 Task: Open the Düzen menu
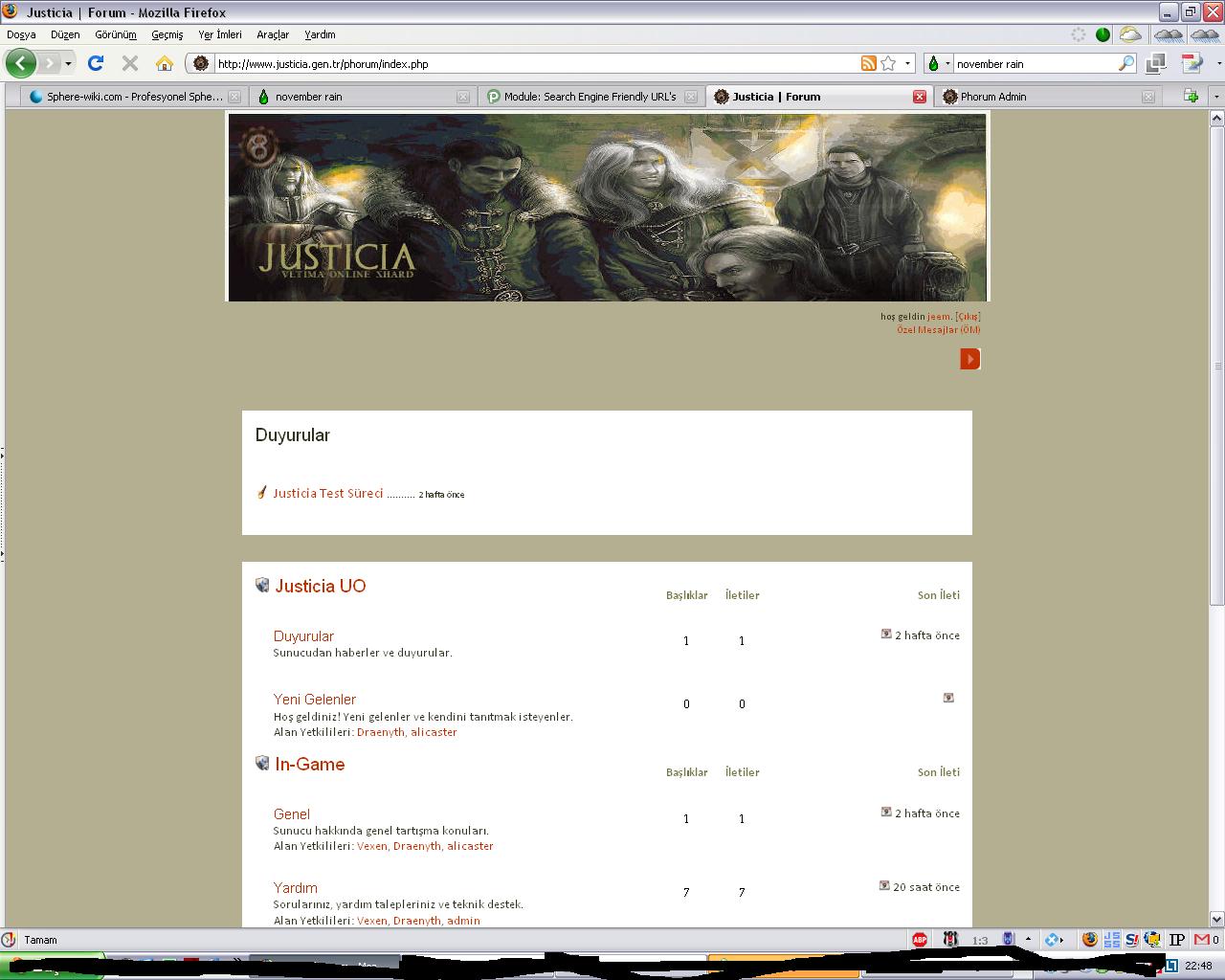tap(65, 34)
